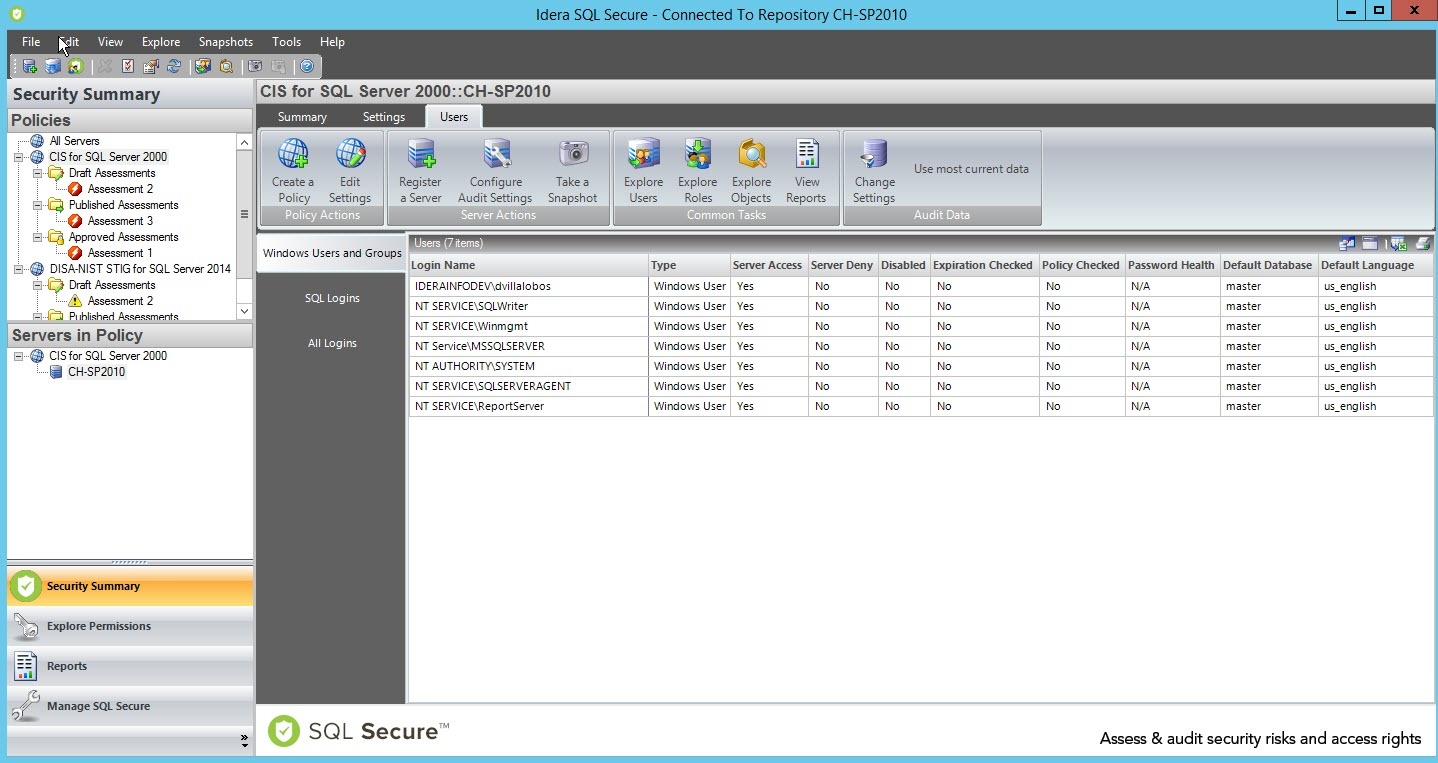Click Take a Snapshot ribbon button
The width and height of the screenshot is (1438, 763).
(572, 171)
